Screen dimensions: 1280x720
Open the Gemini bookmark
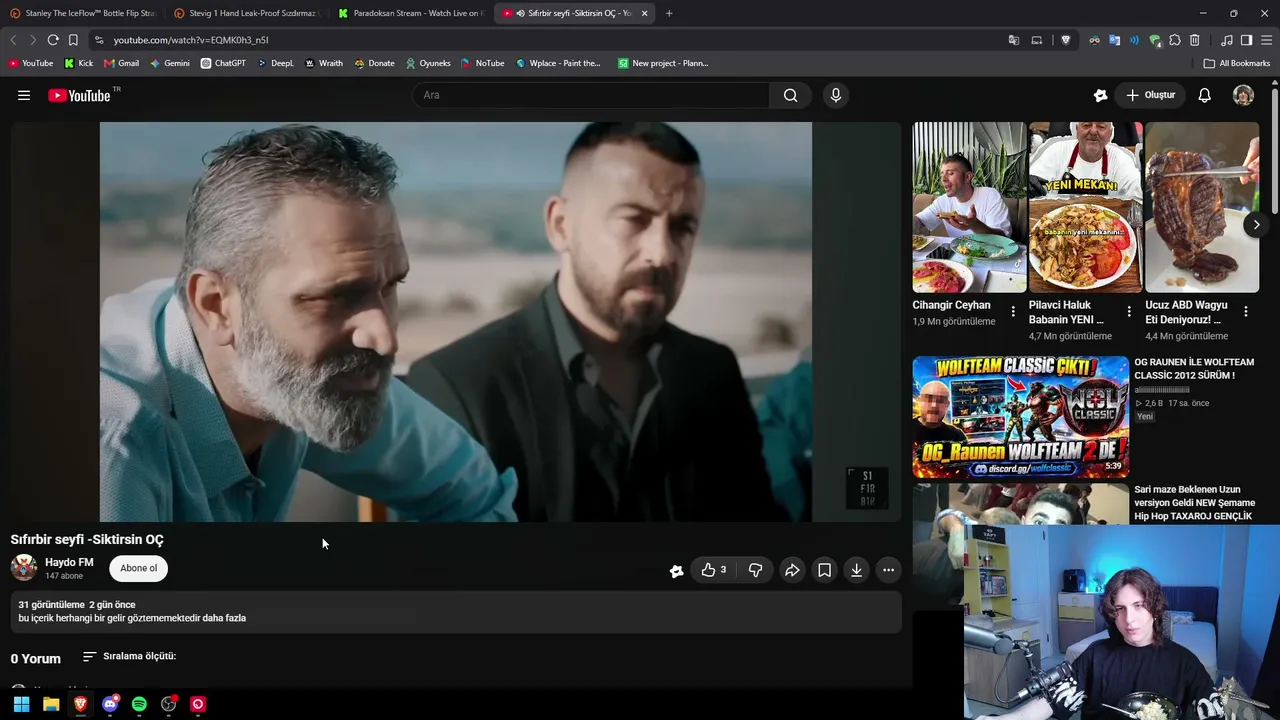pos(170,63)
